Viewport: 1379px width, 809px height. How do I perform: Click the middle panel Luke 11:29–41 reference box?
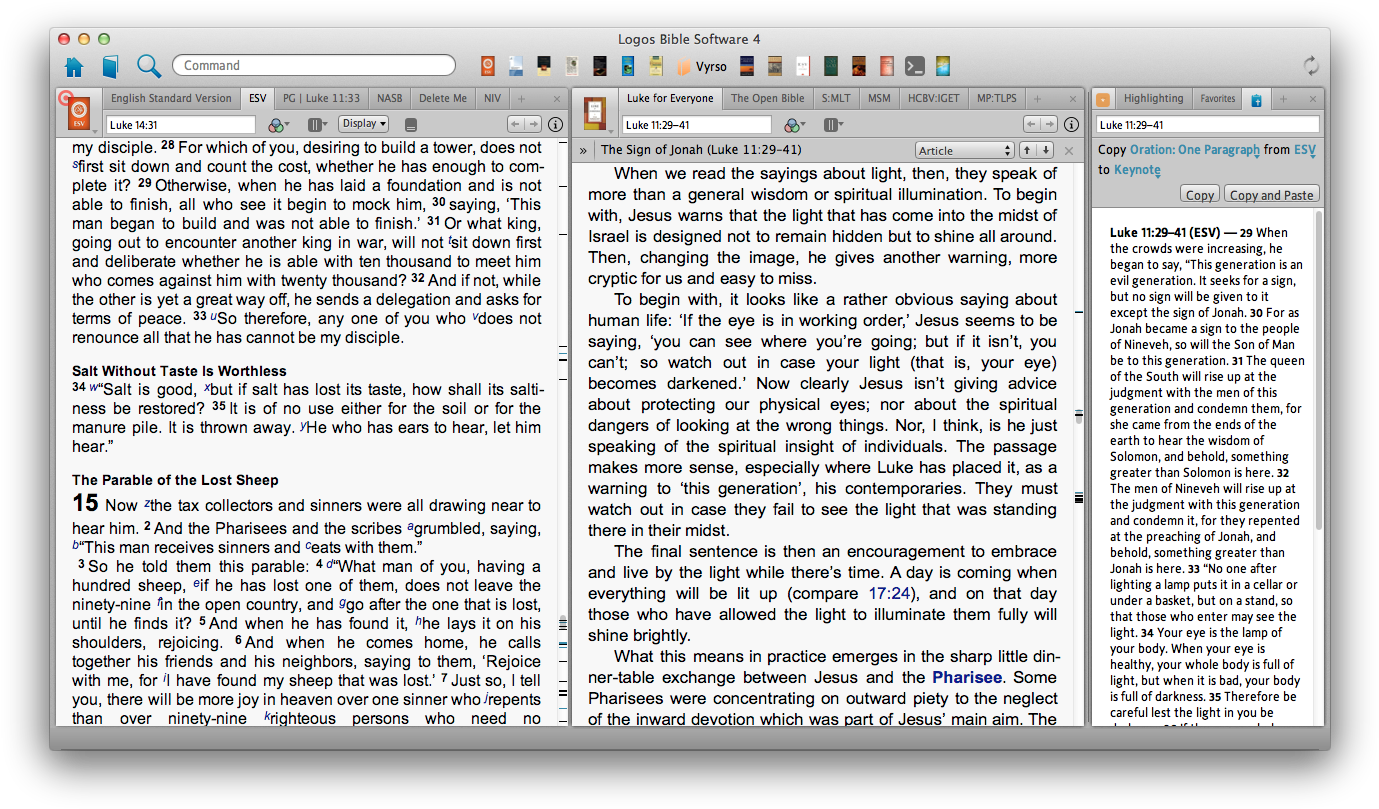click(x=696, y=125)
